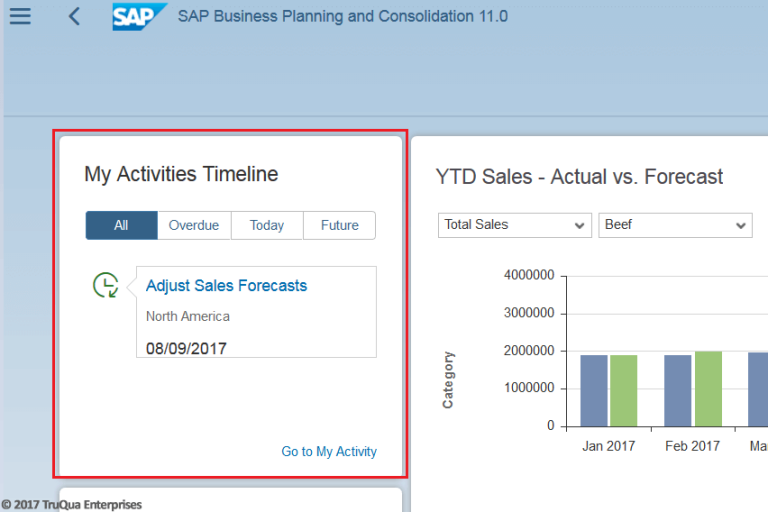Click the Beef dropdown chevron arrow
Screen dimensions: 768x512
(x=741, y=226)
